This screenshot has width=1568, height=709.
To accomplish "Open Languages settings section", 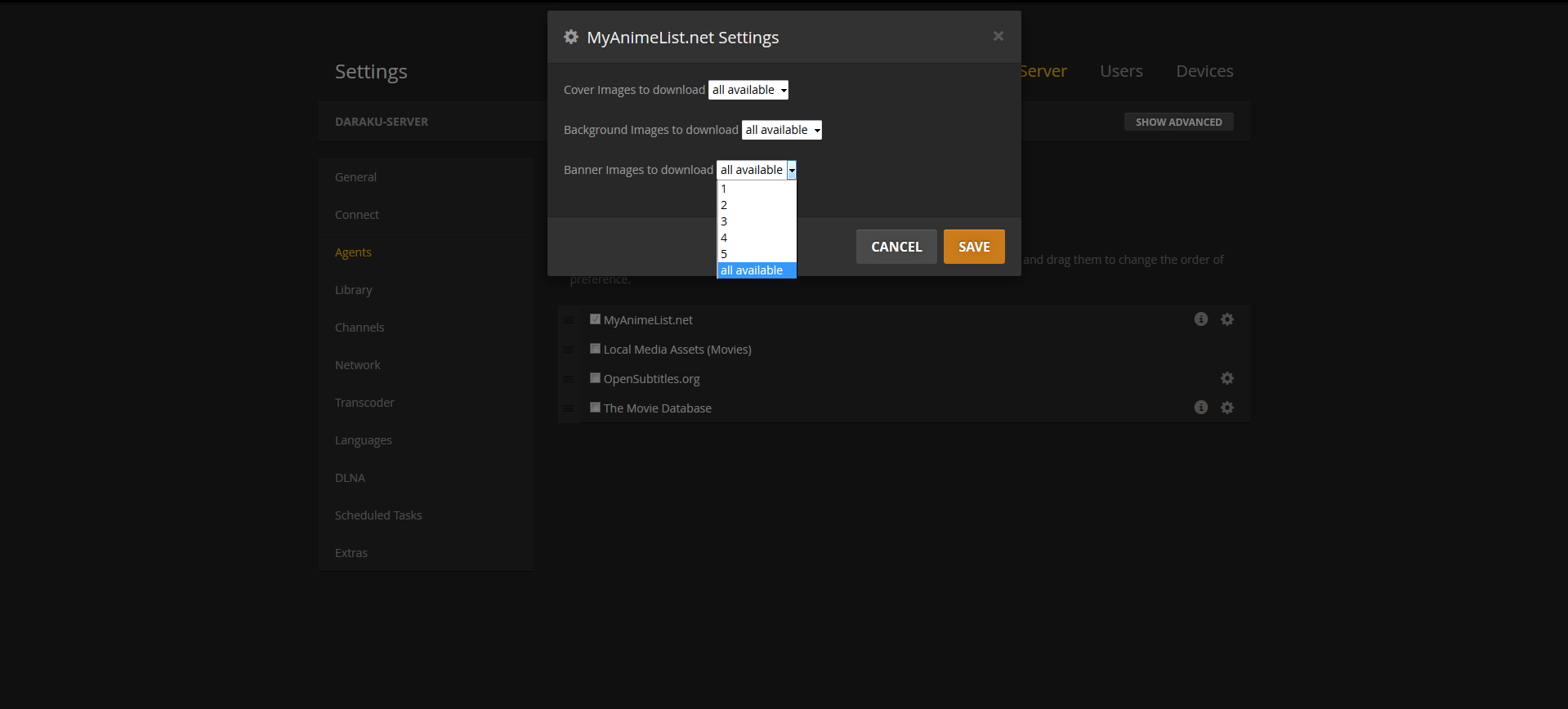I will [x=426, y=440].
